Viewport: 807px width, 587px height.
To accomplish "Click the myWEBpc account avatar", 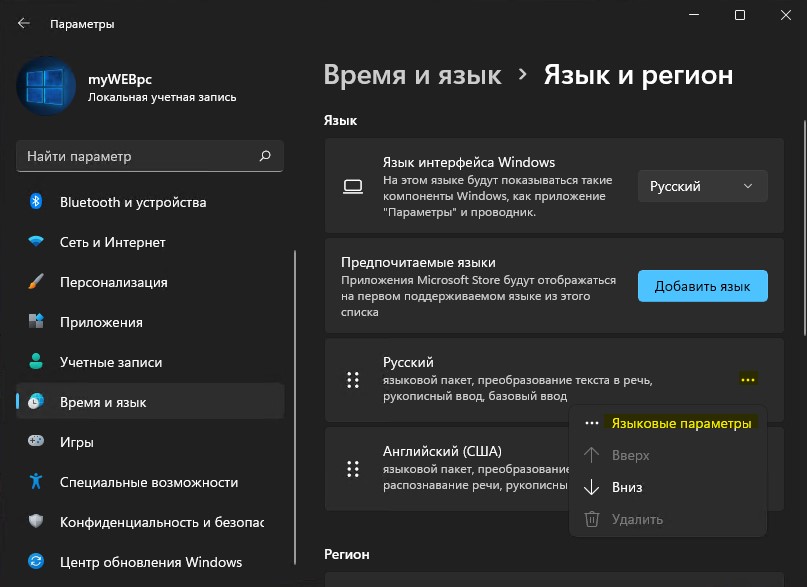I will [46, 86].
